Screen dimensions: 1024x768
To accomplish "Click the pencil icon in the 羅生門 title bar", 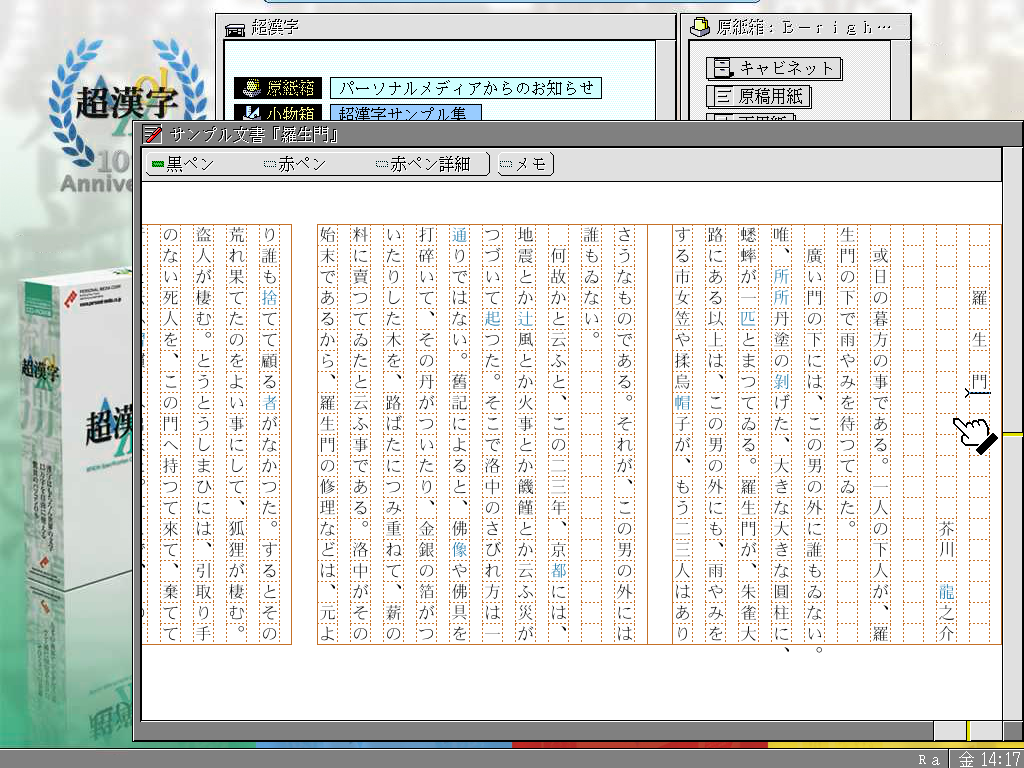I will 152,134.
